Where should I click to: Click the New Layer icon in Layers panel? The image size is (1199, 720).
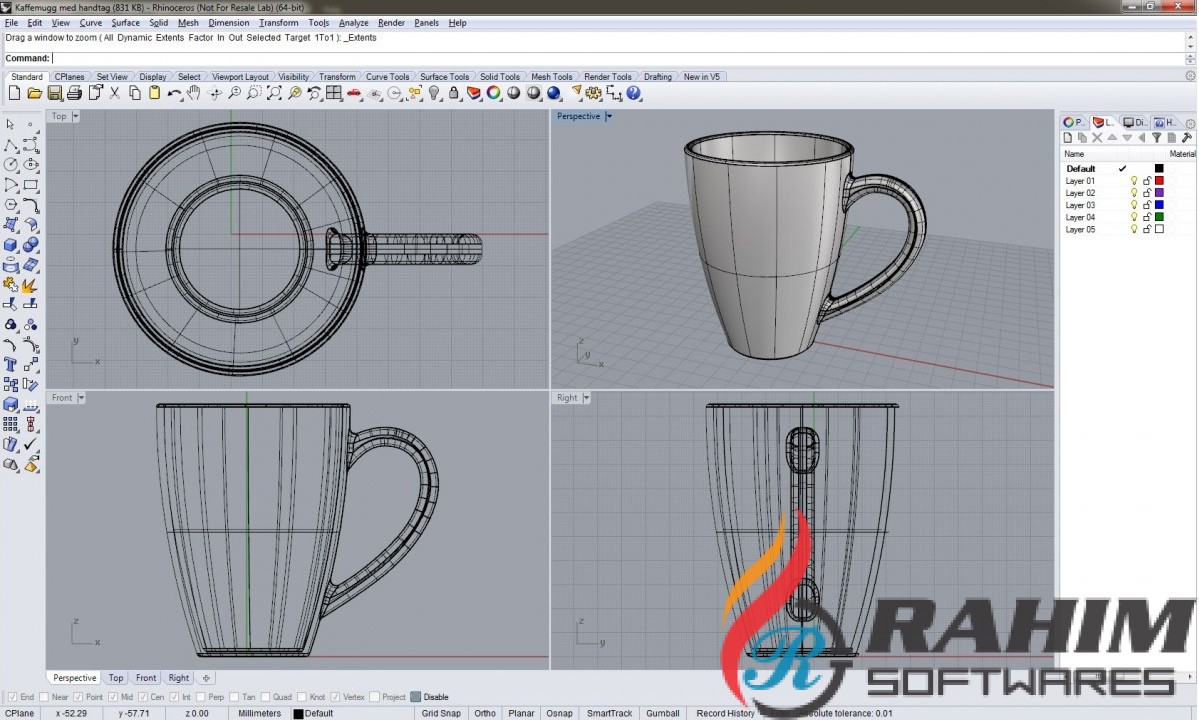coord(1067,138)
